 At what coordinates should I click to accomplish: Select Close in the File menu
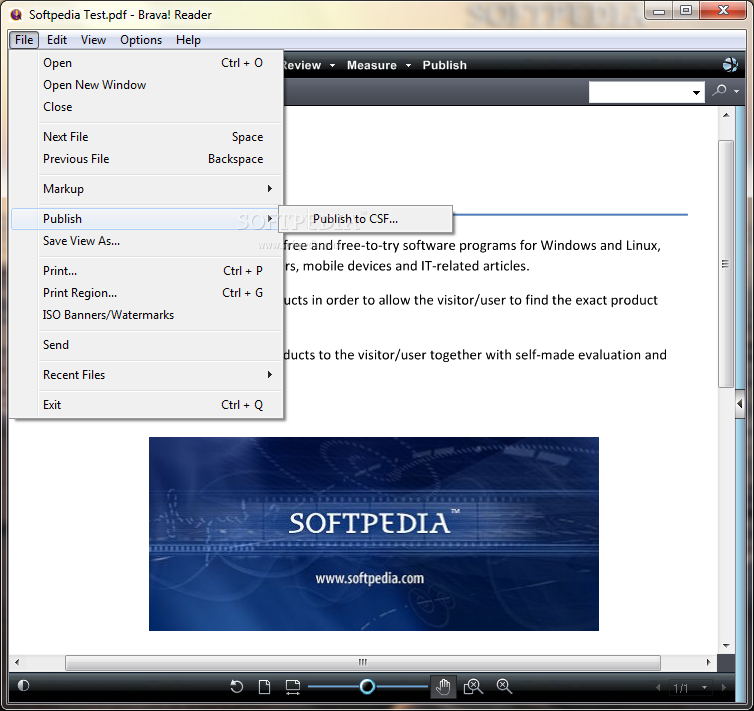click(x=147, y=107)
